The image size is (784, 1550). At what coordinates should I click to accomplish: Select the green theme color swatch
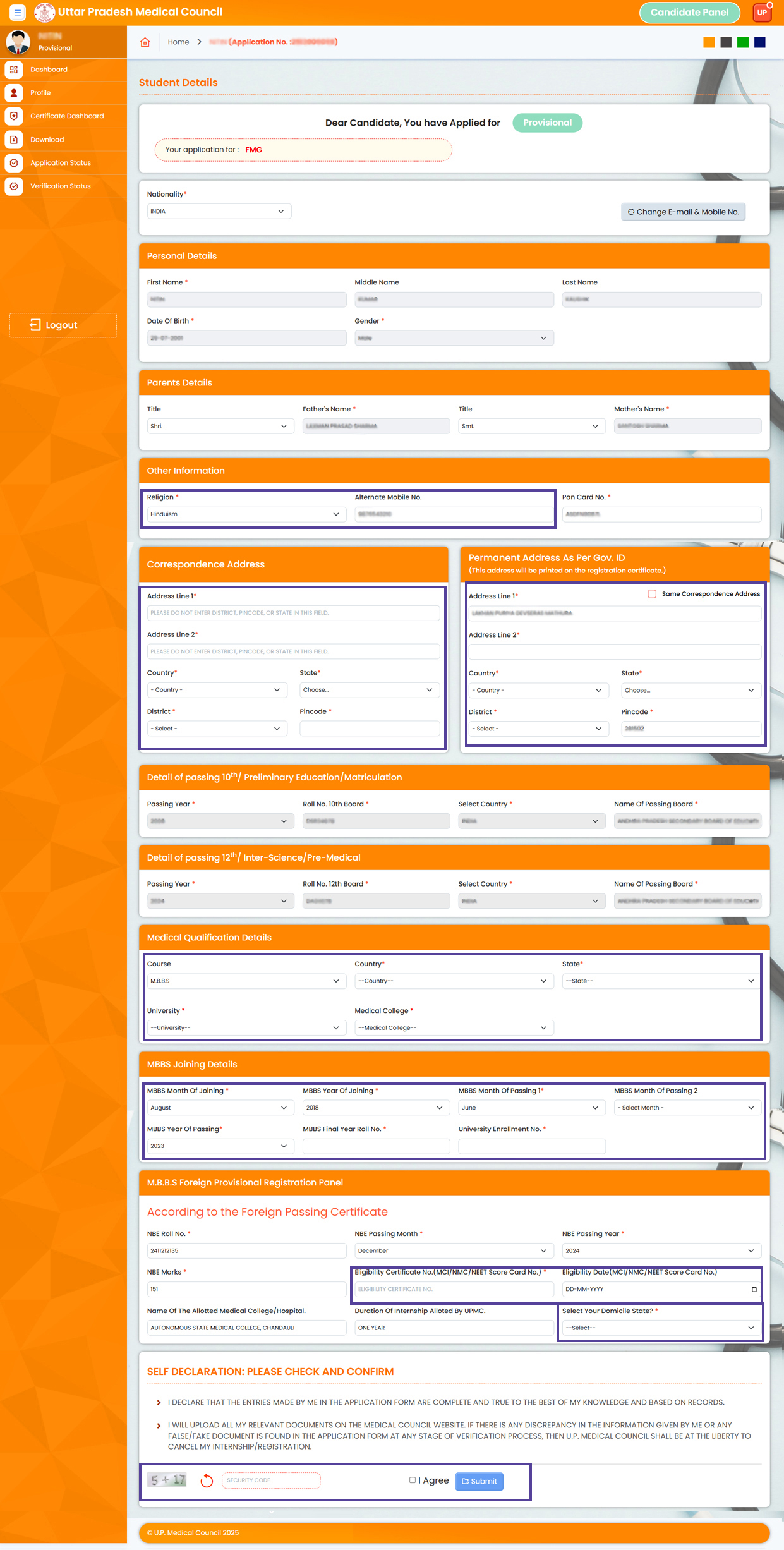[743, 42]
